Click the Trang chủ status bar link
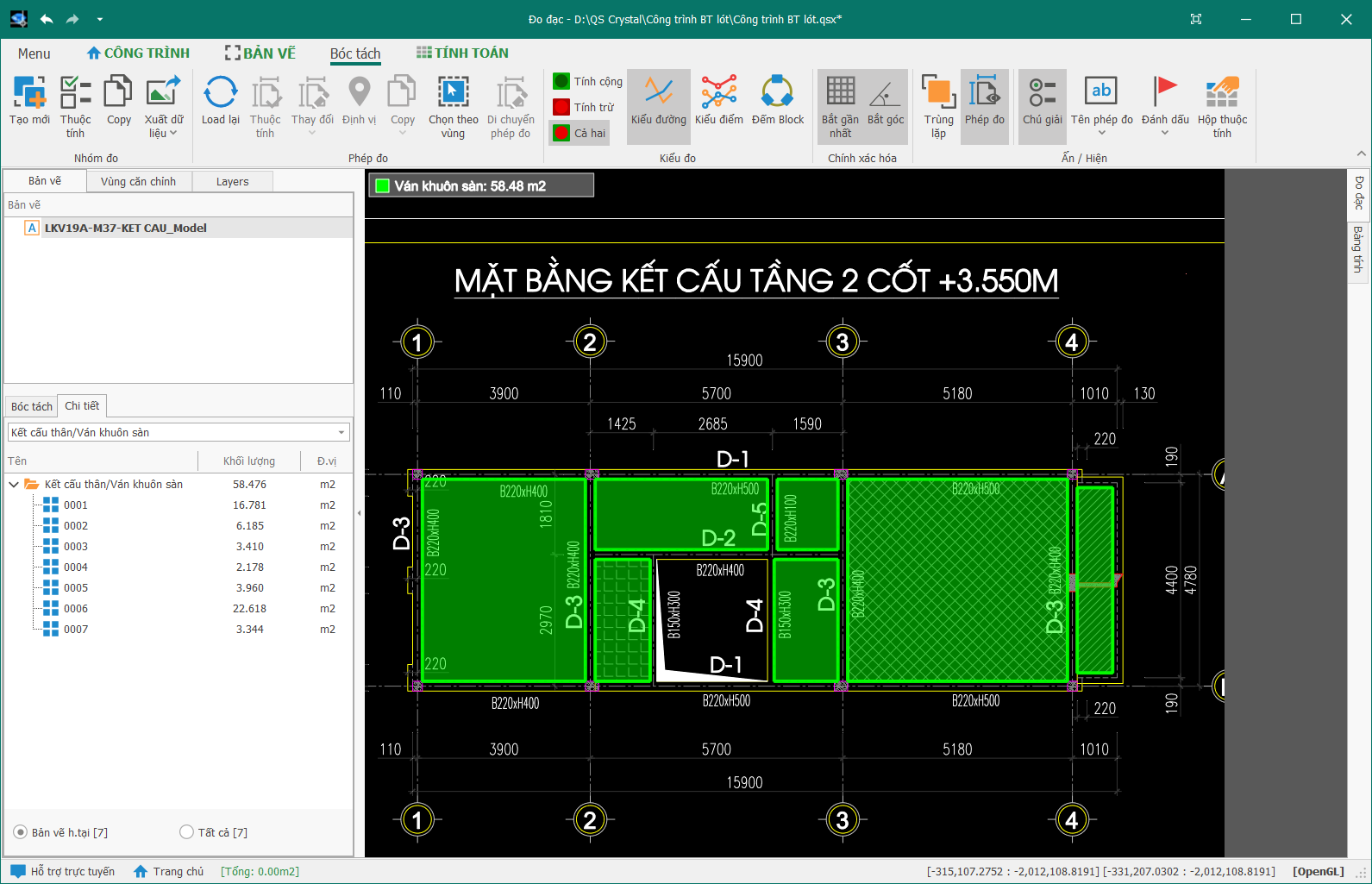The image size is (1372, 884). (179, 872)
